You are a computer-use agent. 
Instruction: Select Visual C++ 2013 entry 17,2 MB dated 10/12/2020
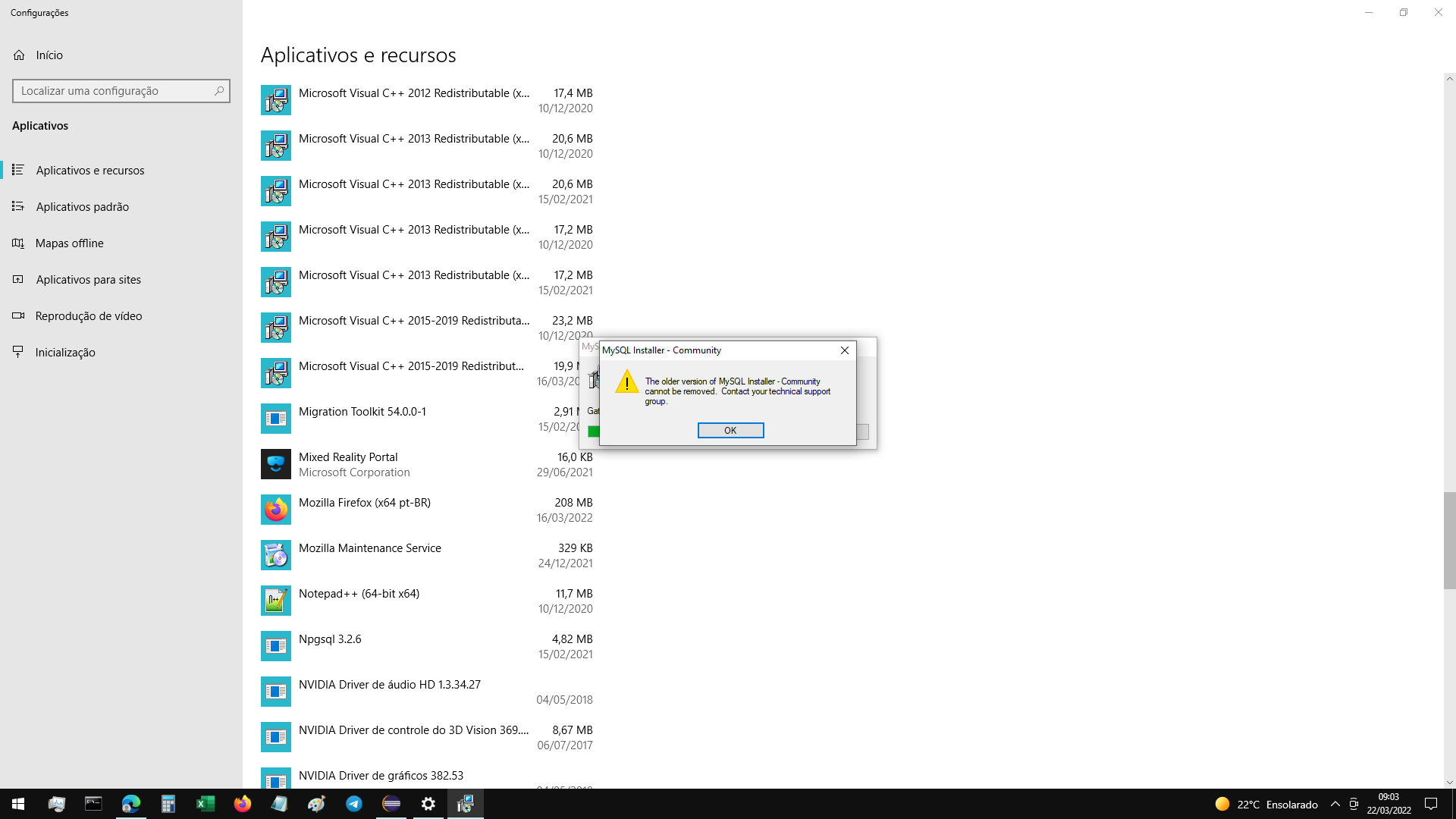click(427, 237)
